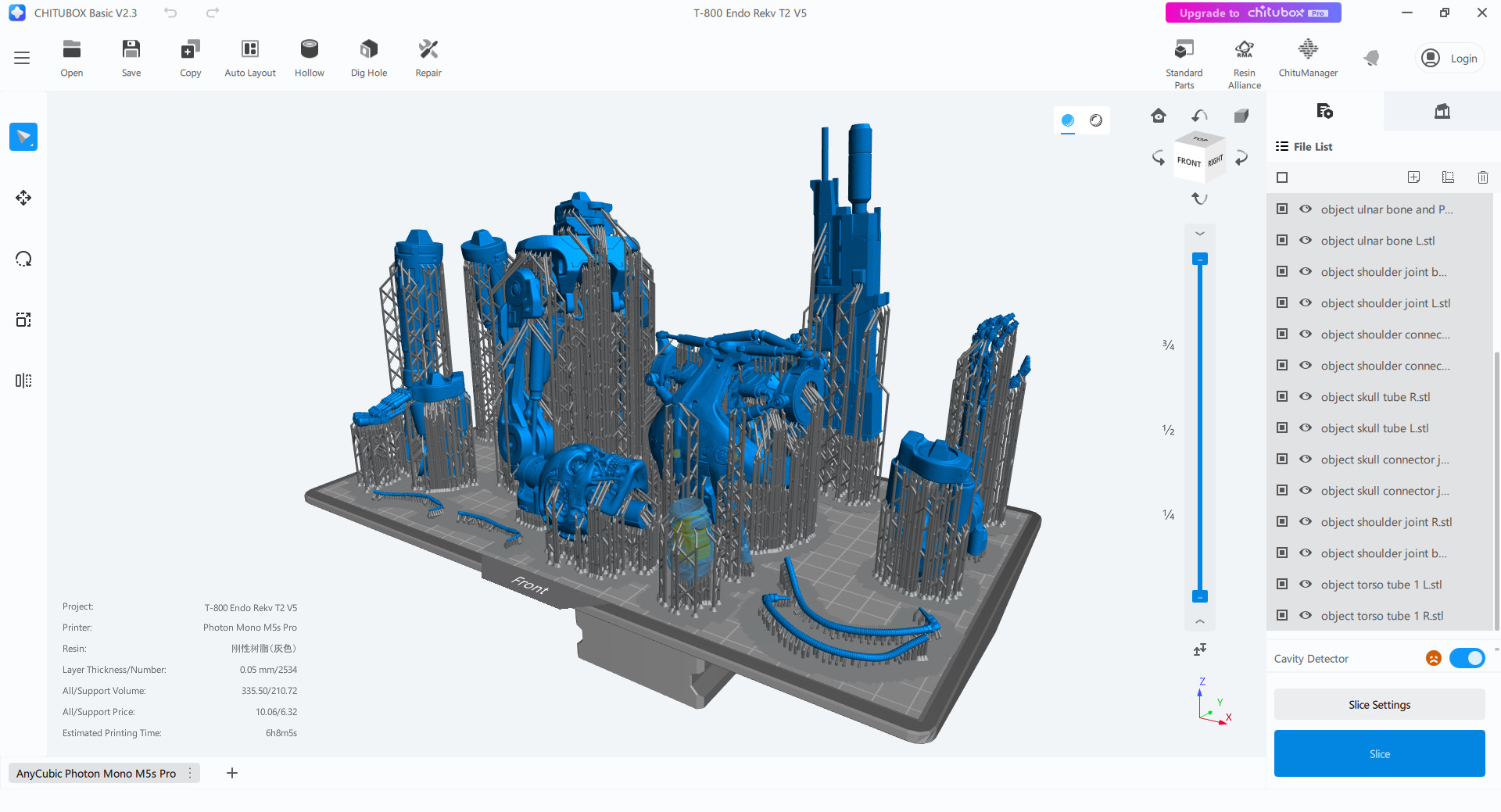
Task: Delete selected files with trash icon
Action: coord(1482,177)
